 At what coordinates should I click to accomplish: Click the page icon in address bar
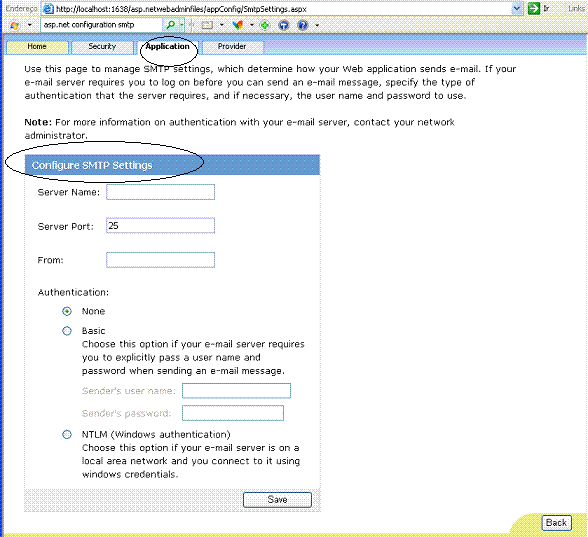pyautogui.click(x=48, y=9)
